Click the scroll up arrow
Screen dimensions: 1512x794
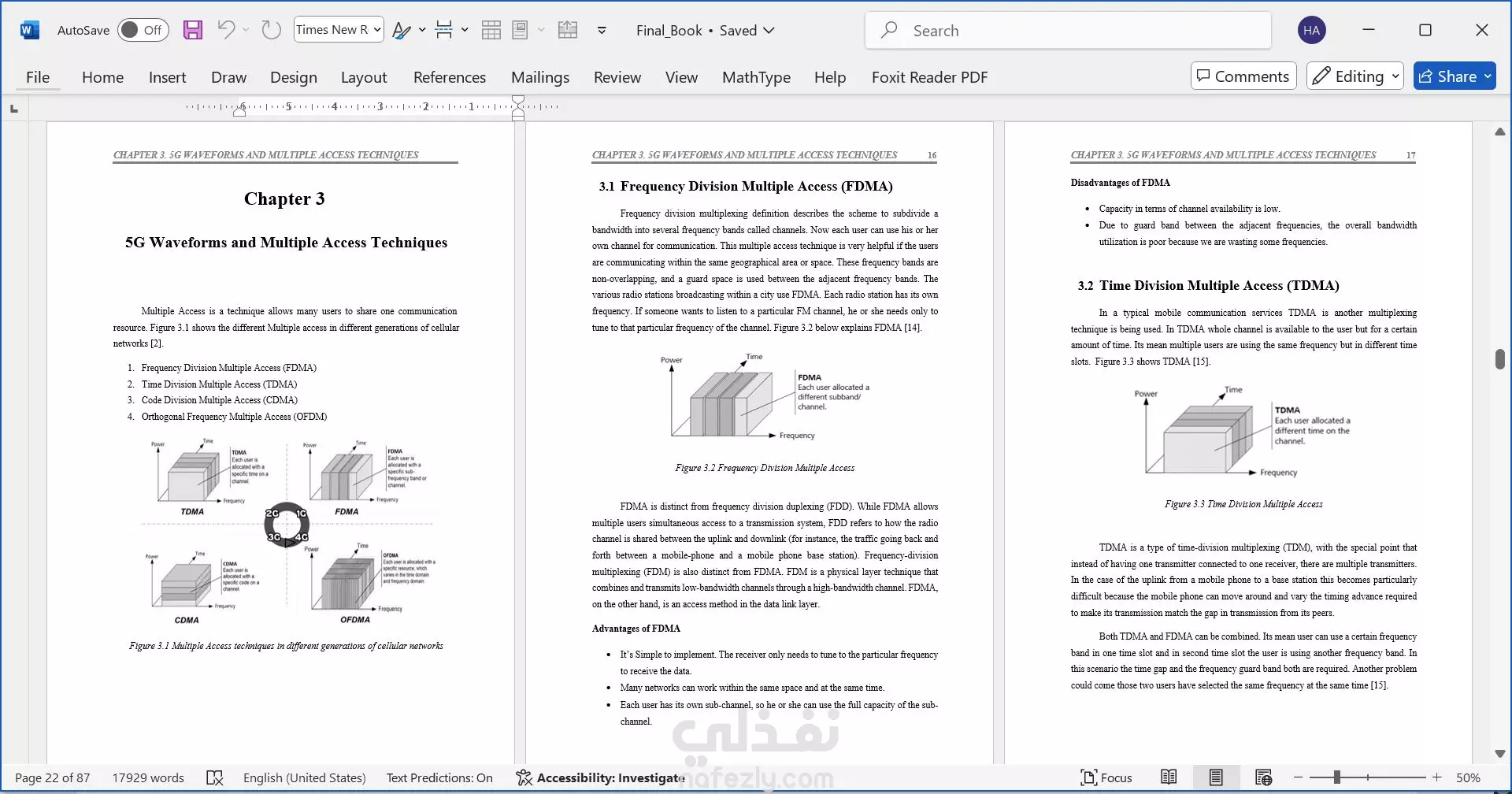click(x=1499, y=132)
